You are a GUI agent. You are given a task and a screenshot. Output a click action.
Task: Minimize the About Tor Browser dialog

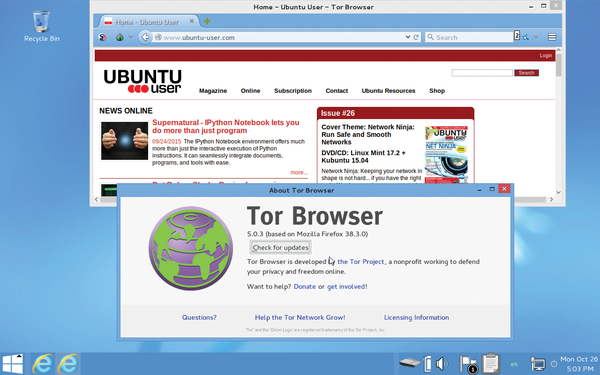tap(479, 190)
